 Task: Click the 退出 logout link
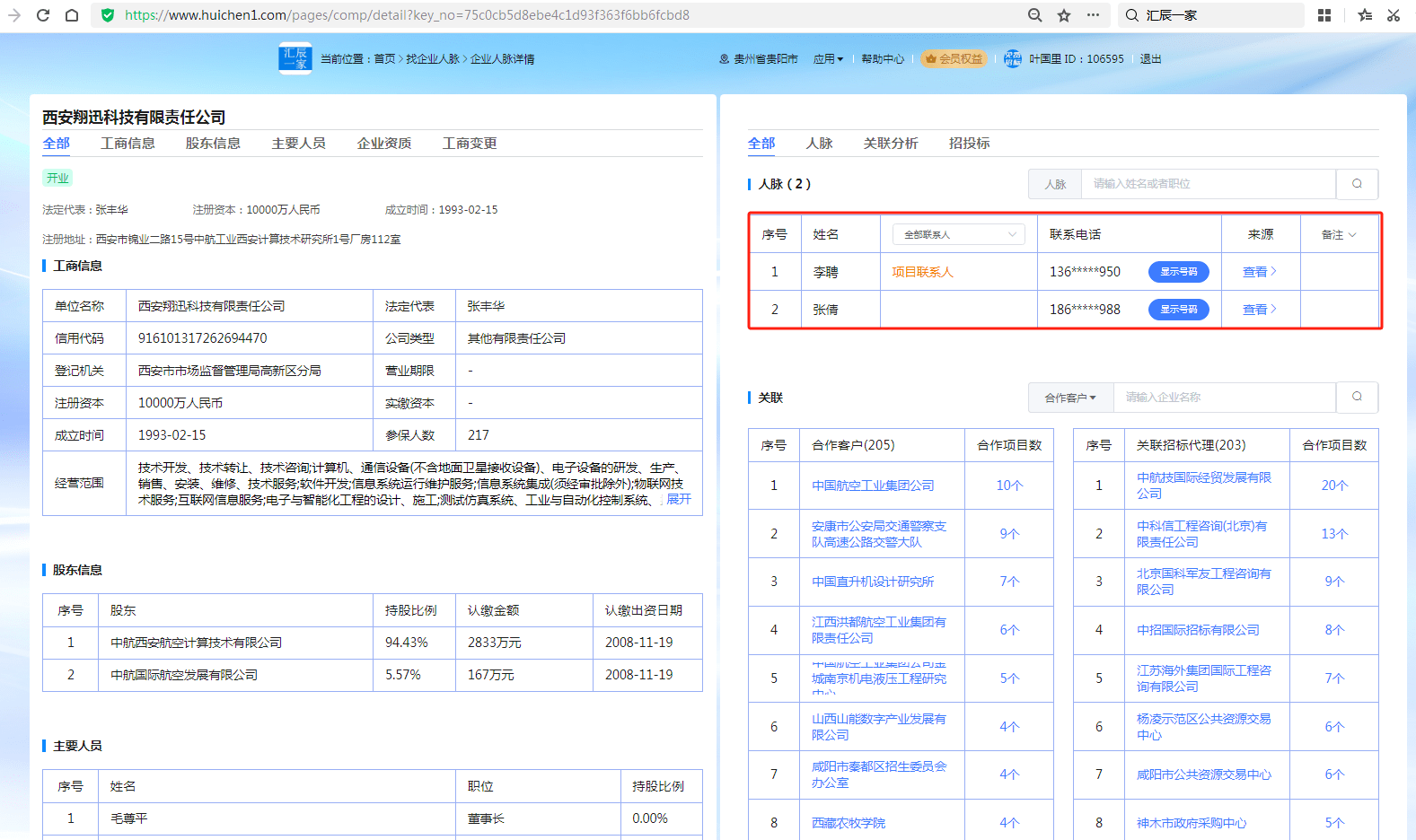1150,59
